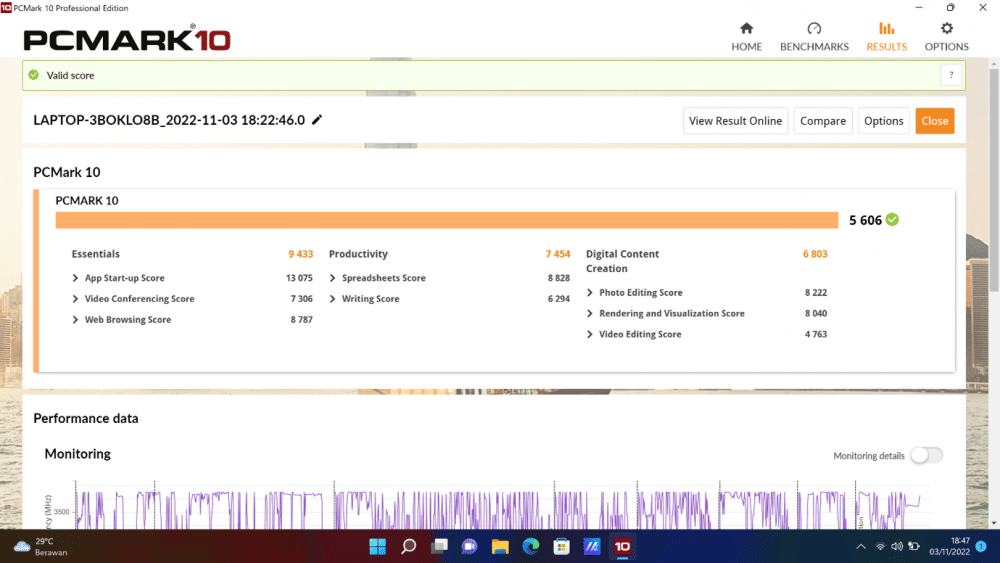Open the Benchmarks gauge icon
1000x563 pixels.
coord(814,29)
